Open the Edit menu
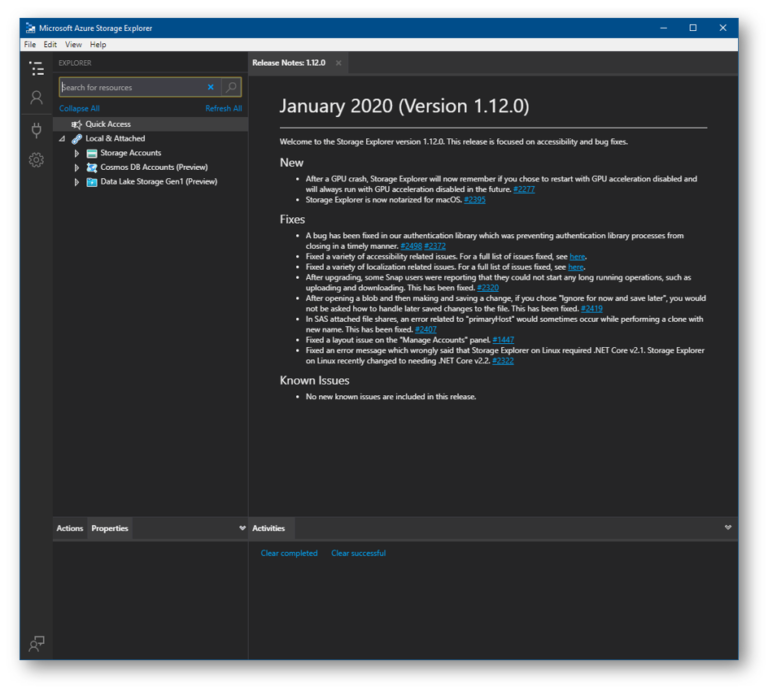The height and width of the screenshot is (687, 768). [50, 45]
